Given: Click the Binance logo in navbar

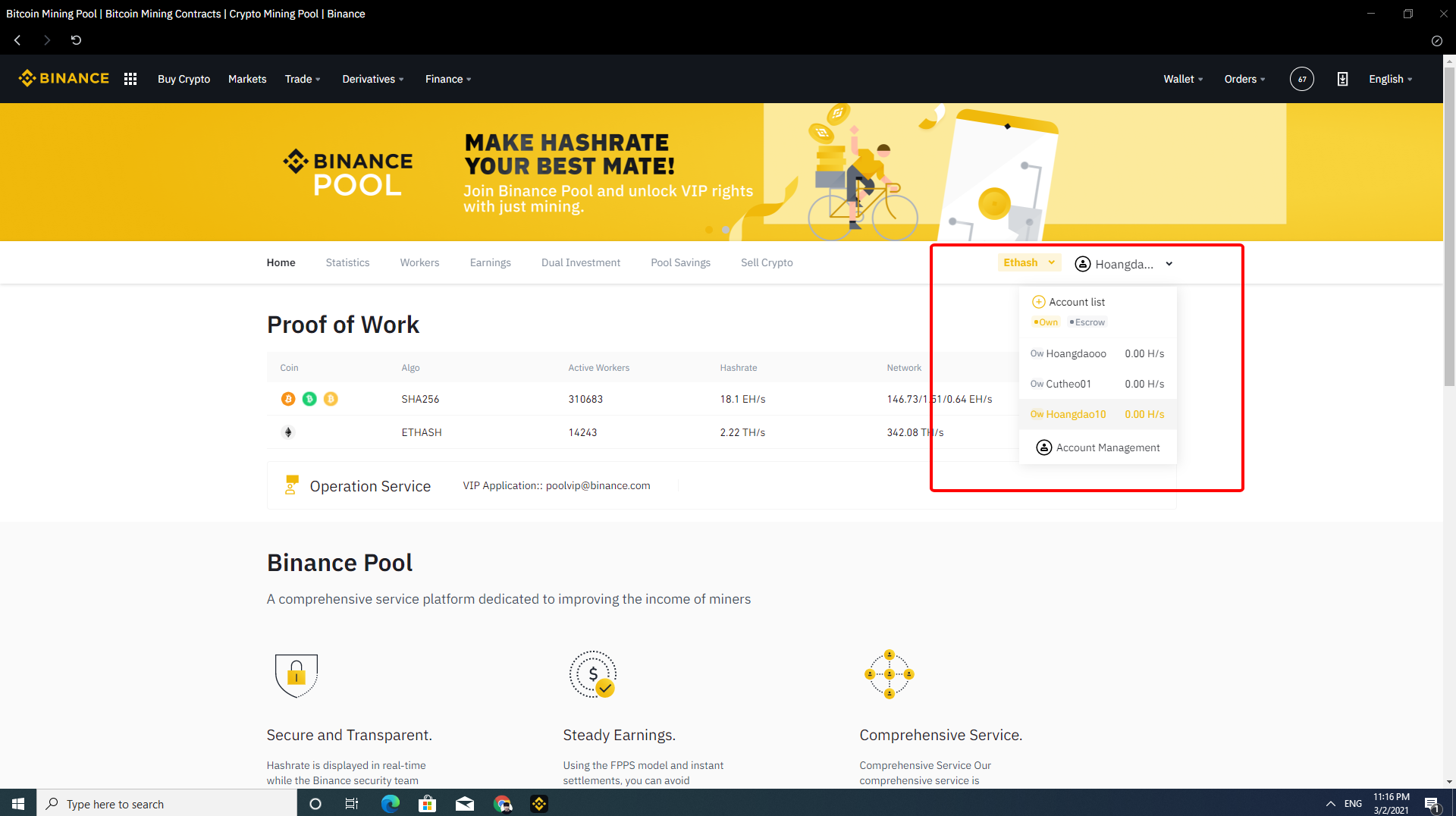Looking at the screenshot, I should [x=64, y=78].
